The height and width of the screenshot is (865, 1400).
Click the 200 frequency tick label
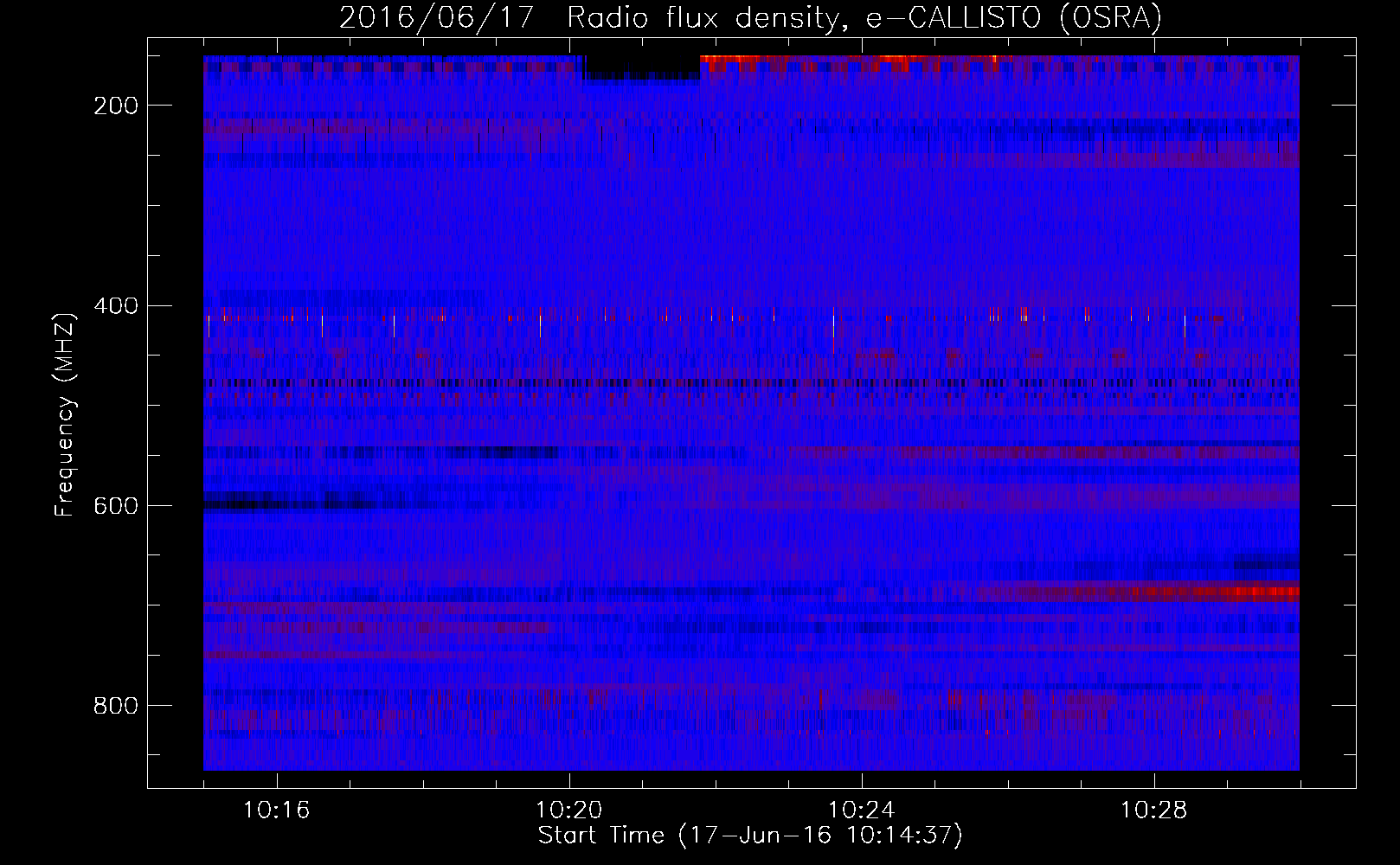click(116, 106)
